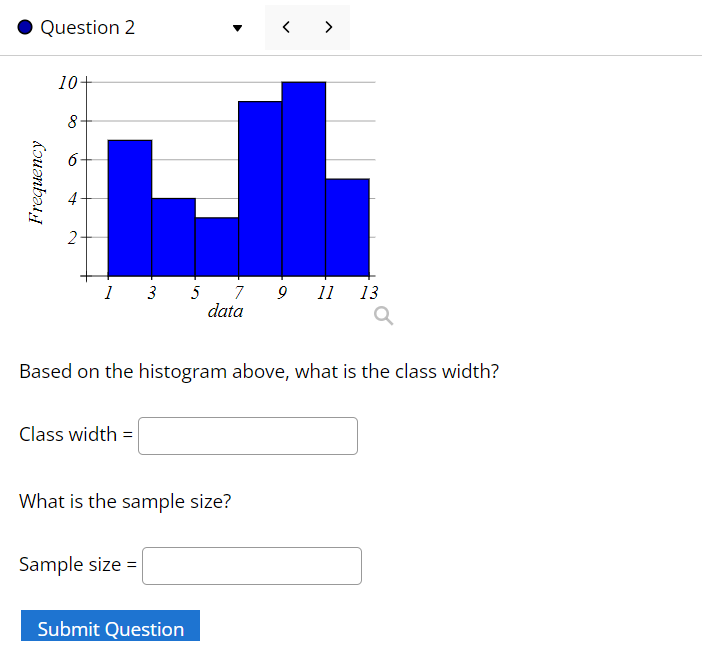
Task: Click the magnifier icon below histogram
Action: 384,316
